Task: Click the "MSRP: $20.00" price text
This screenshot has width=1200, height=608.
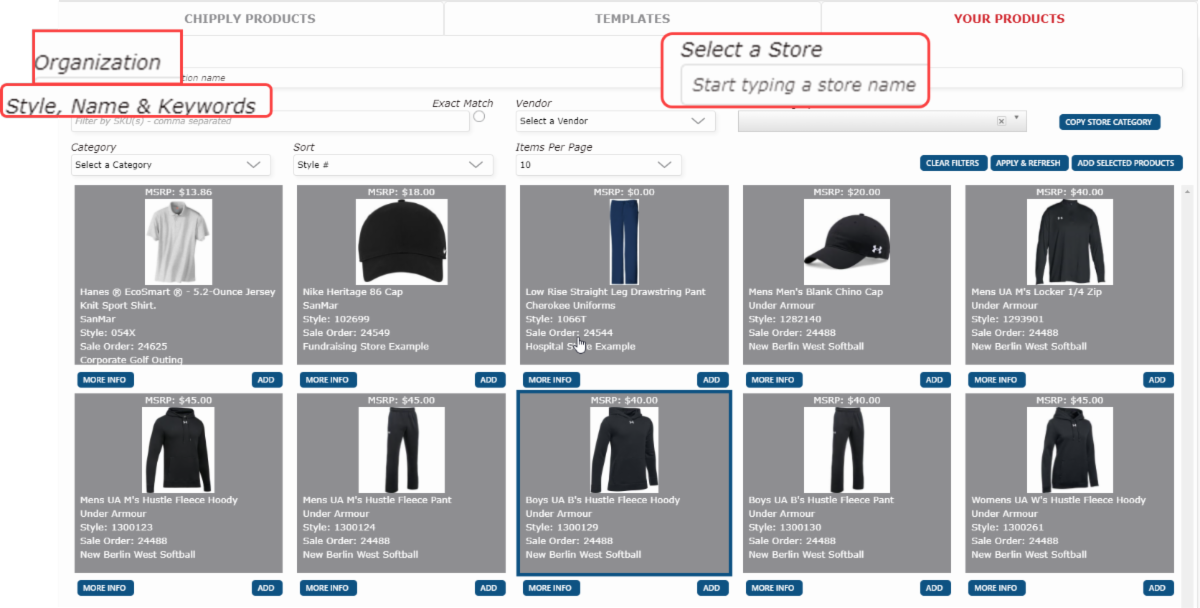Action: point(847,192)
